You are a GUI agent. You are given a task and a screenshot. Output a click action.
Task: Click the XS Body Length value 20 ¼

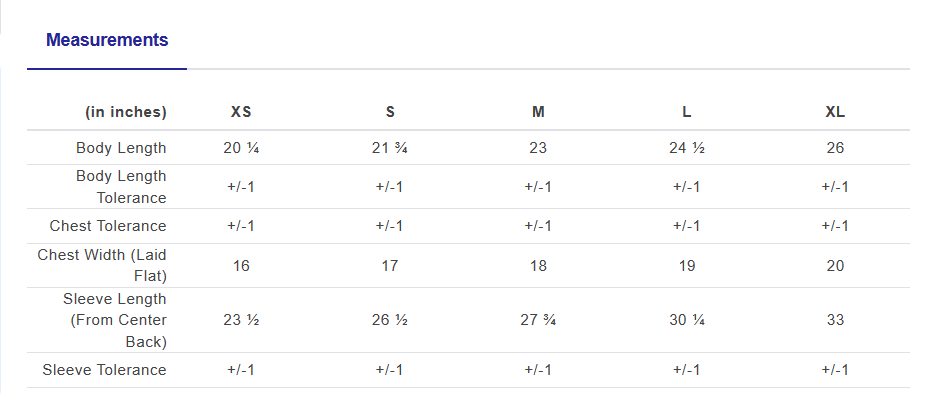[241, 148]
